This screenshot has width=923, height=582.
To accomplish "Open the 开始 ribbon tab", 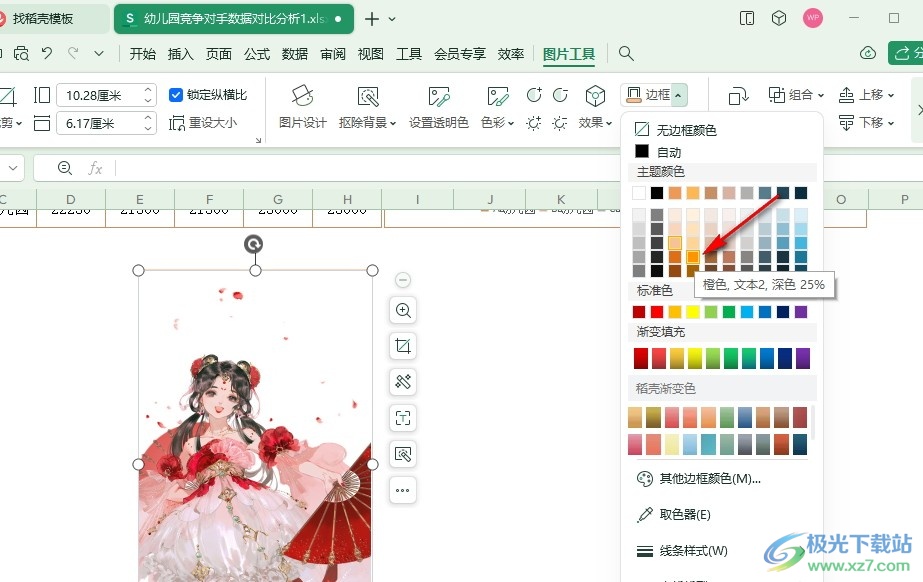I will 142,54.
